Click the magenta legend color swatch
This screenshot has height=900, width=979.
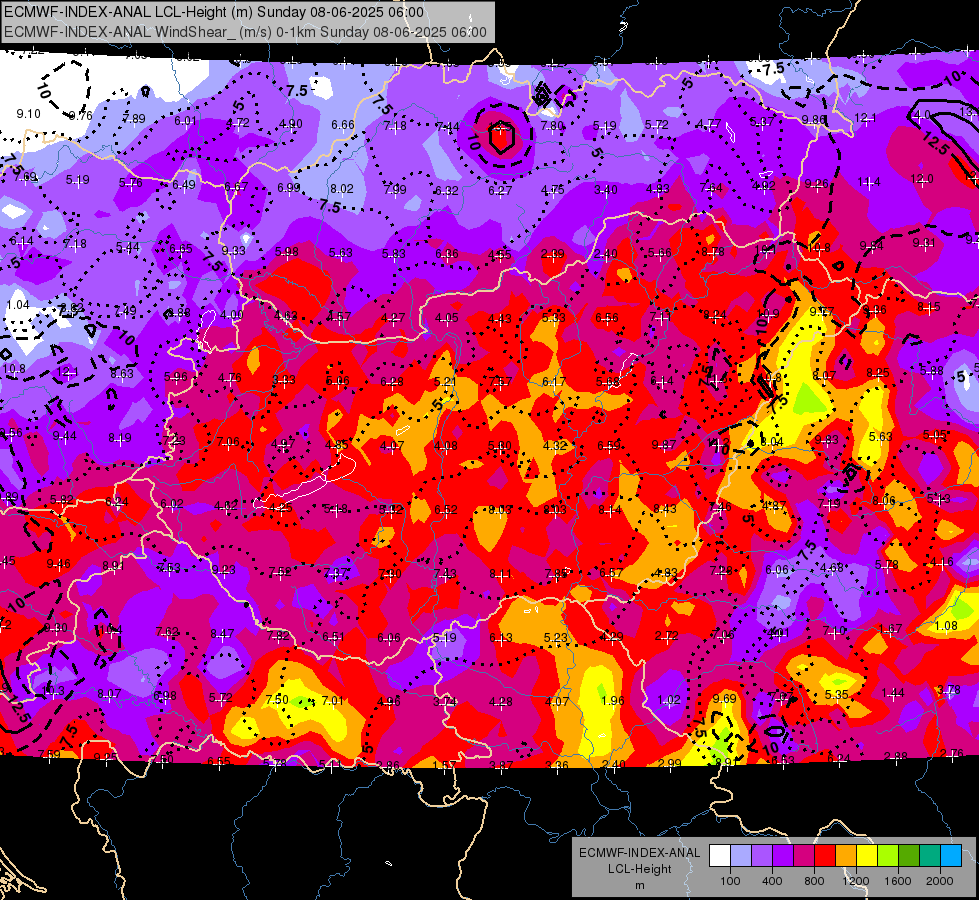(804, 856)
